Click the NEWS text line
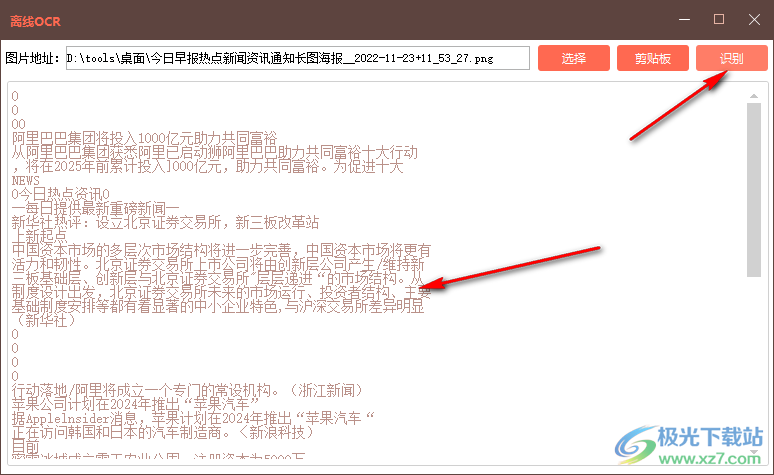The image size is (774, 475). click(26, 180)
